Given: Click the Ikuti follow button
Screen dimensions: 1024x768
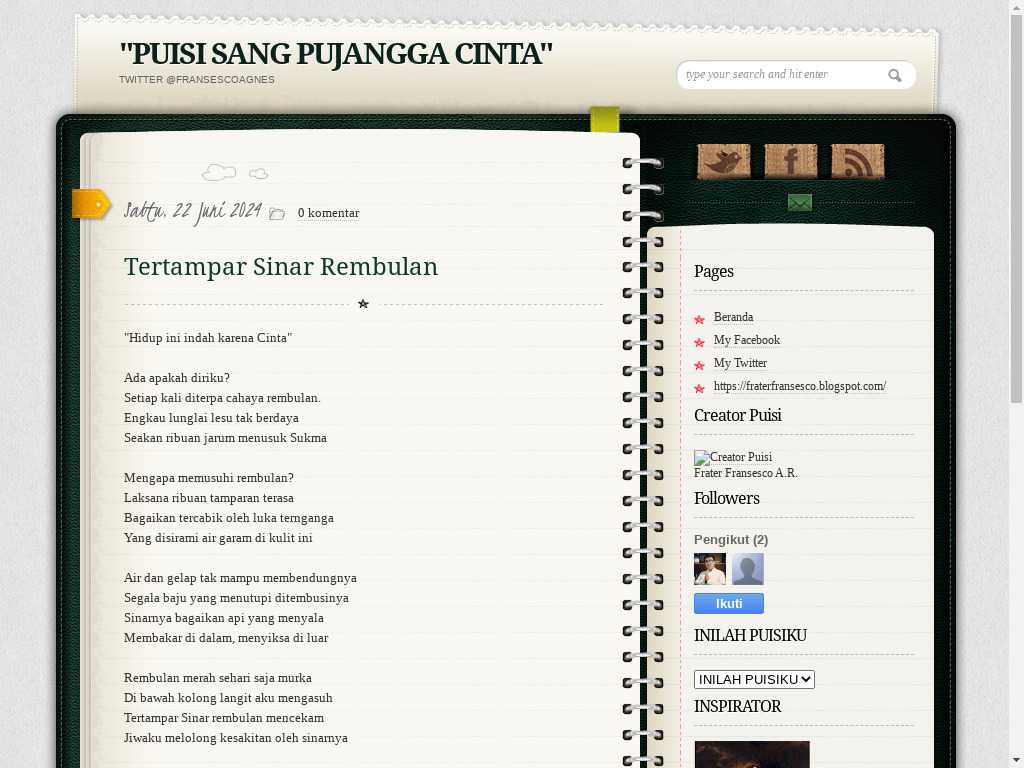Looking at the screenshot, I should pyautogui.click(x=729, y=603).
